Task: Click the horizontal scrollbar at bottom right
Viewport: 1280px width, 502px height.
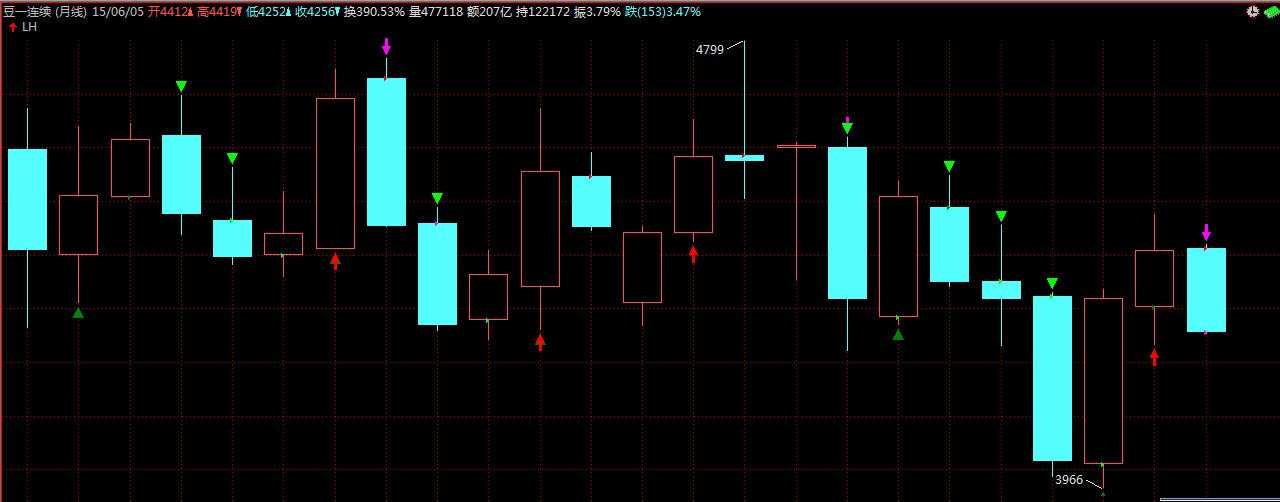Action: (x=1219, y=499)
